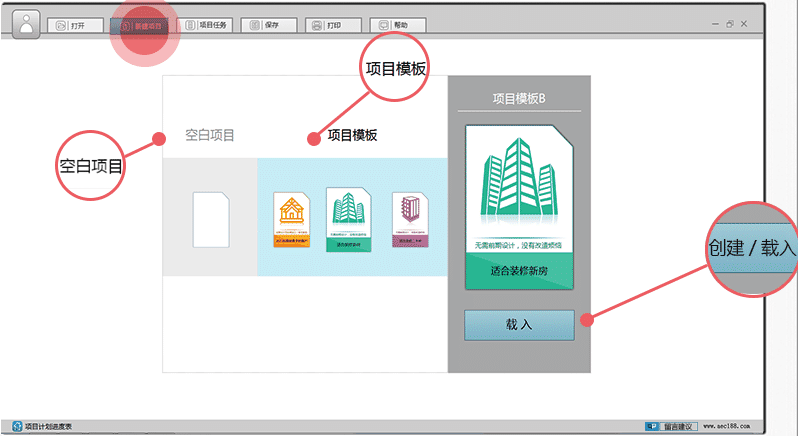The image size is (798, 436).
Task: Click the user profile avatar icon
Action: pos(22,23)
